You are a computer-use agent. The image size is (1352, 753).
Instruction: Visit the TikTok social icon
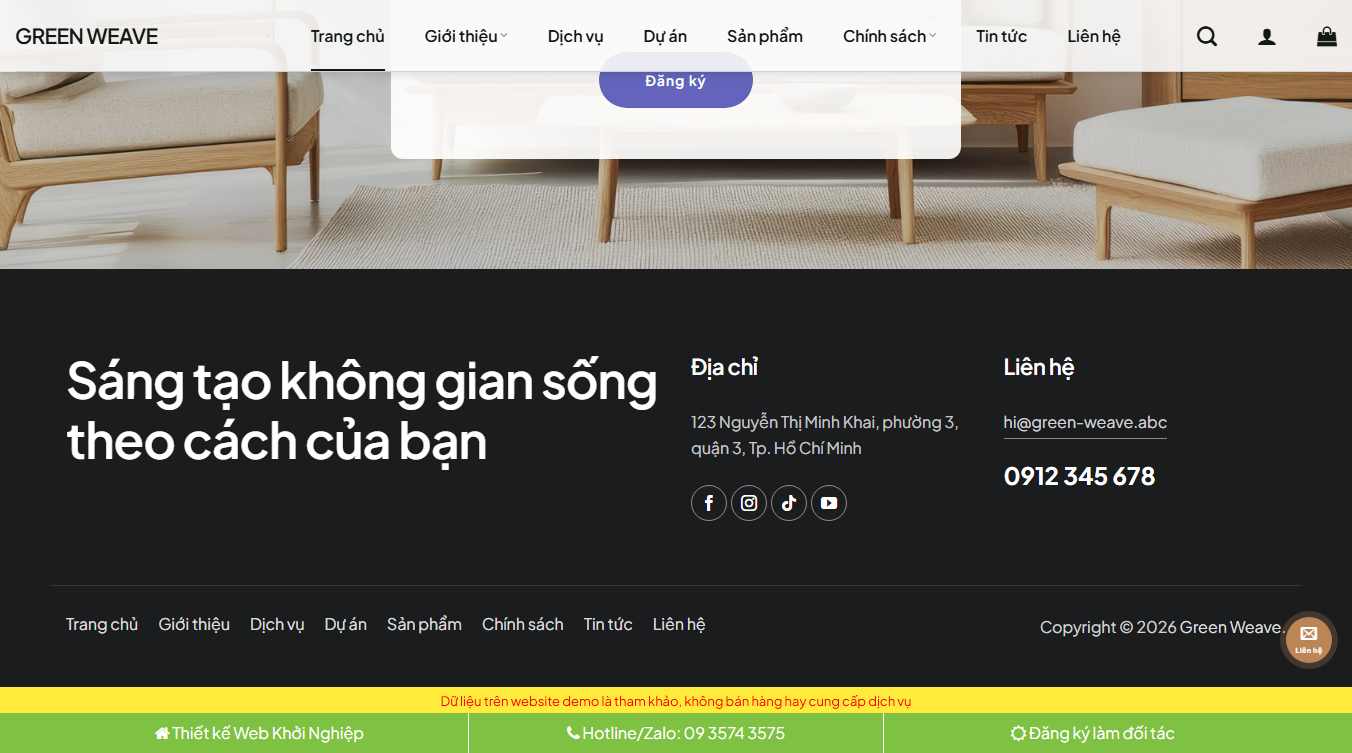(x=789, y=503)
